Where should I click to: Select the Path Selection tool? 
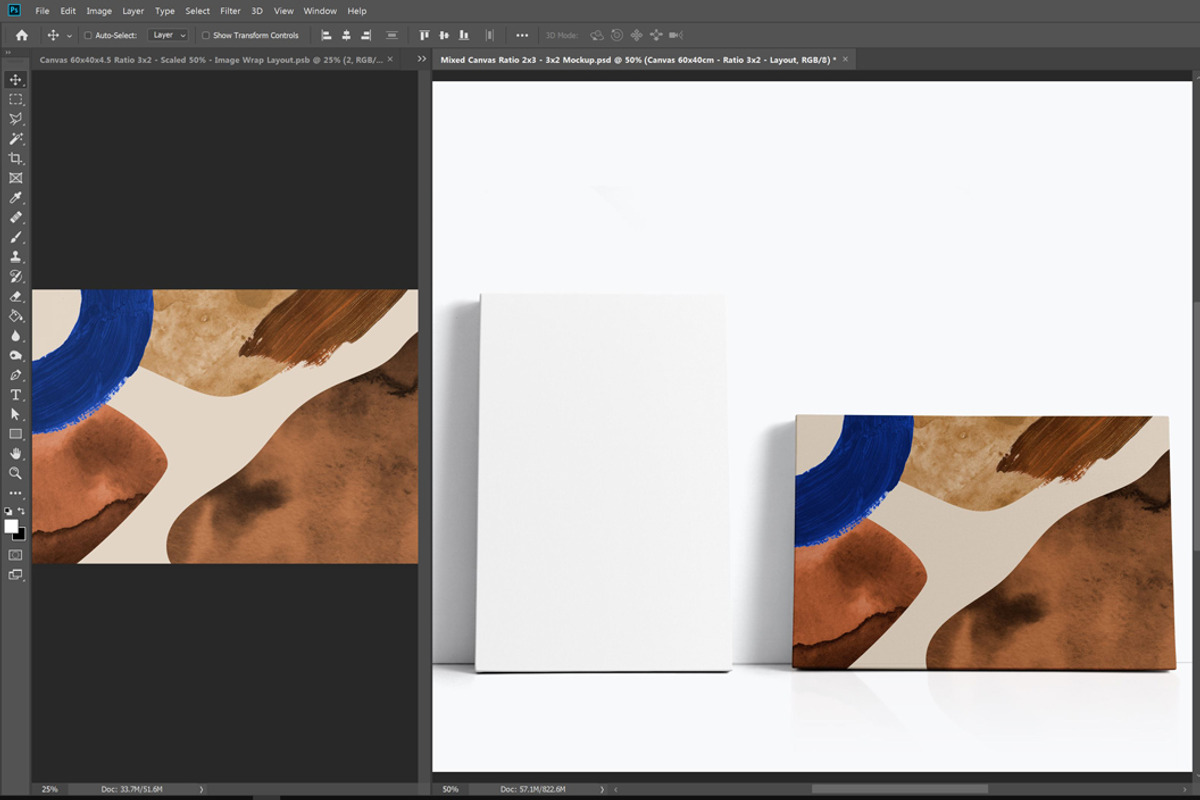[x=15, y=414]
